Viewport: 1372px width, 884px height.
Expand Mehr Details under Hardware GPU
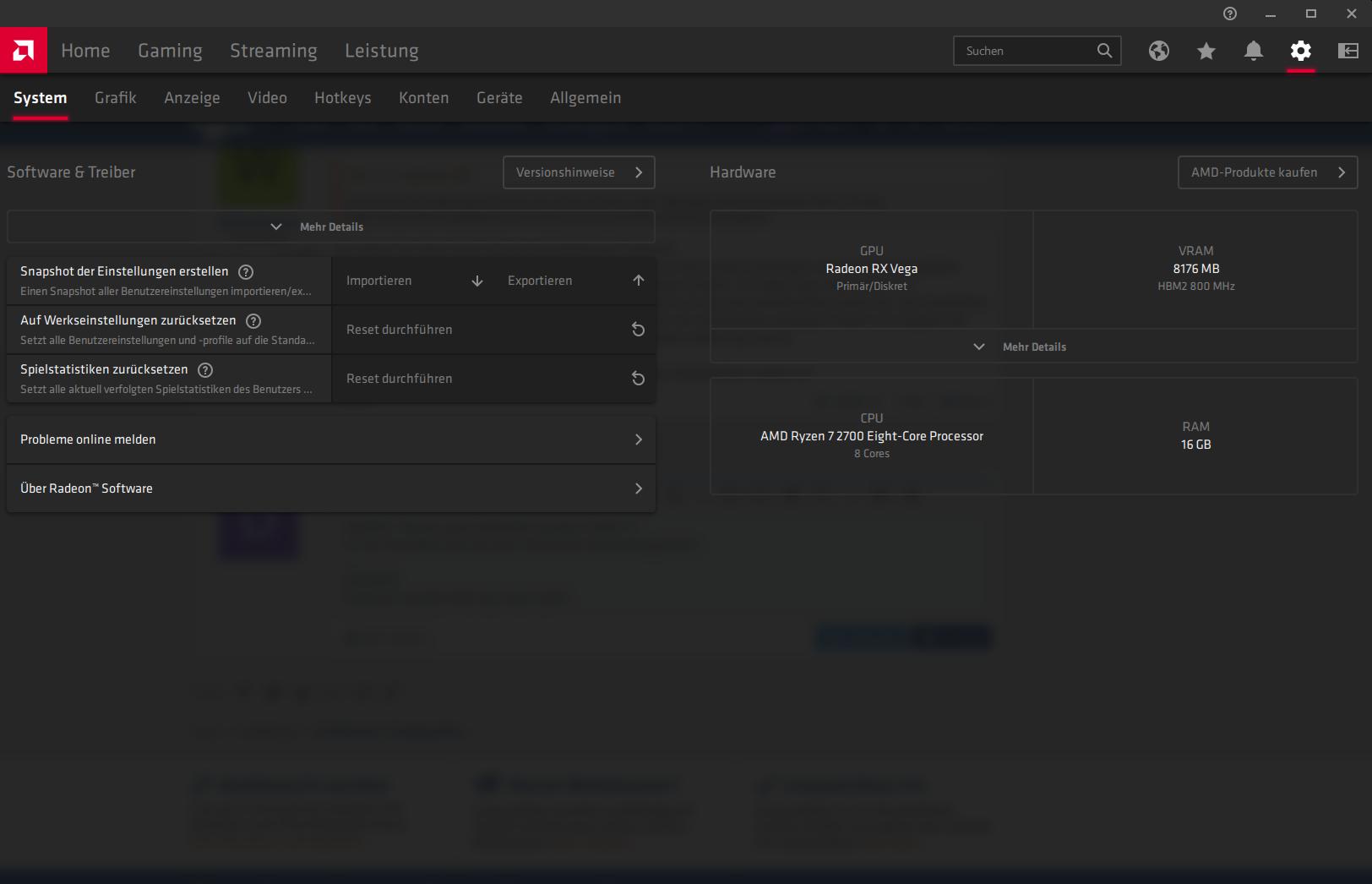1034,347
